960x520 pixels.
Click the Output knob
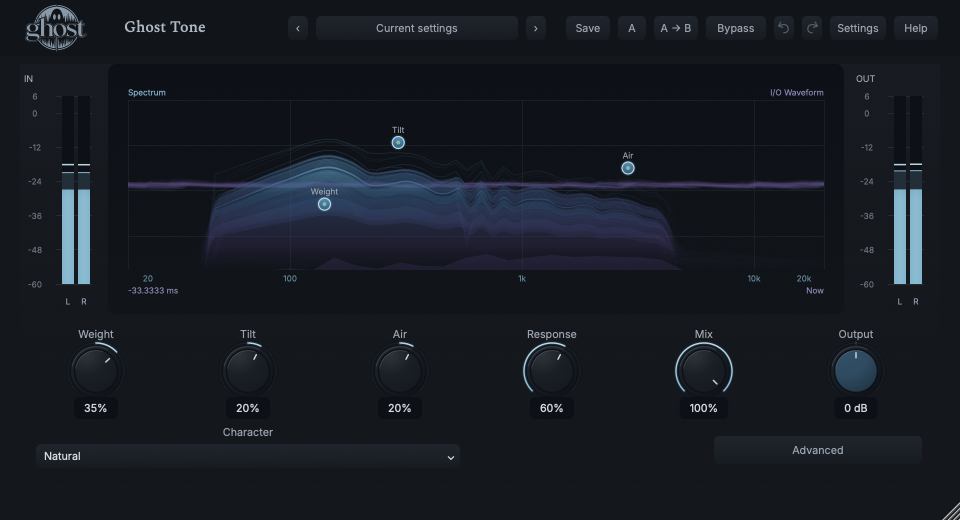coord(855,371)
